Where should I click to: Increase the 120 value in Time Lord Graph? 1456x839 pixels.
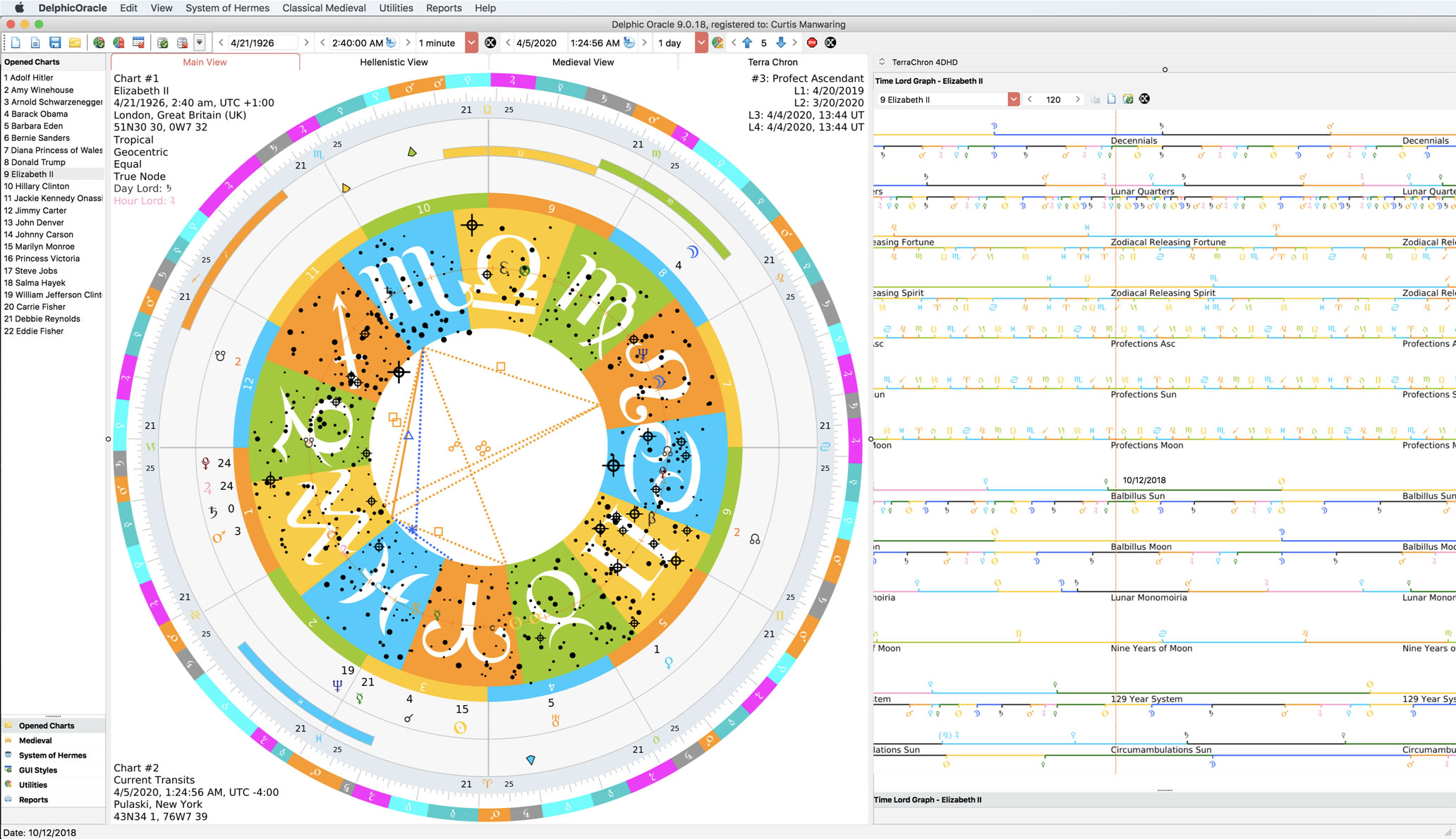[1077, 99]
